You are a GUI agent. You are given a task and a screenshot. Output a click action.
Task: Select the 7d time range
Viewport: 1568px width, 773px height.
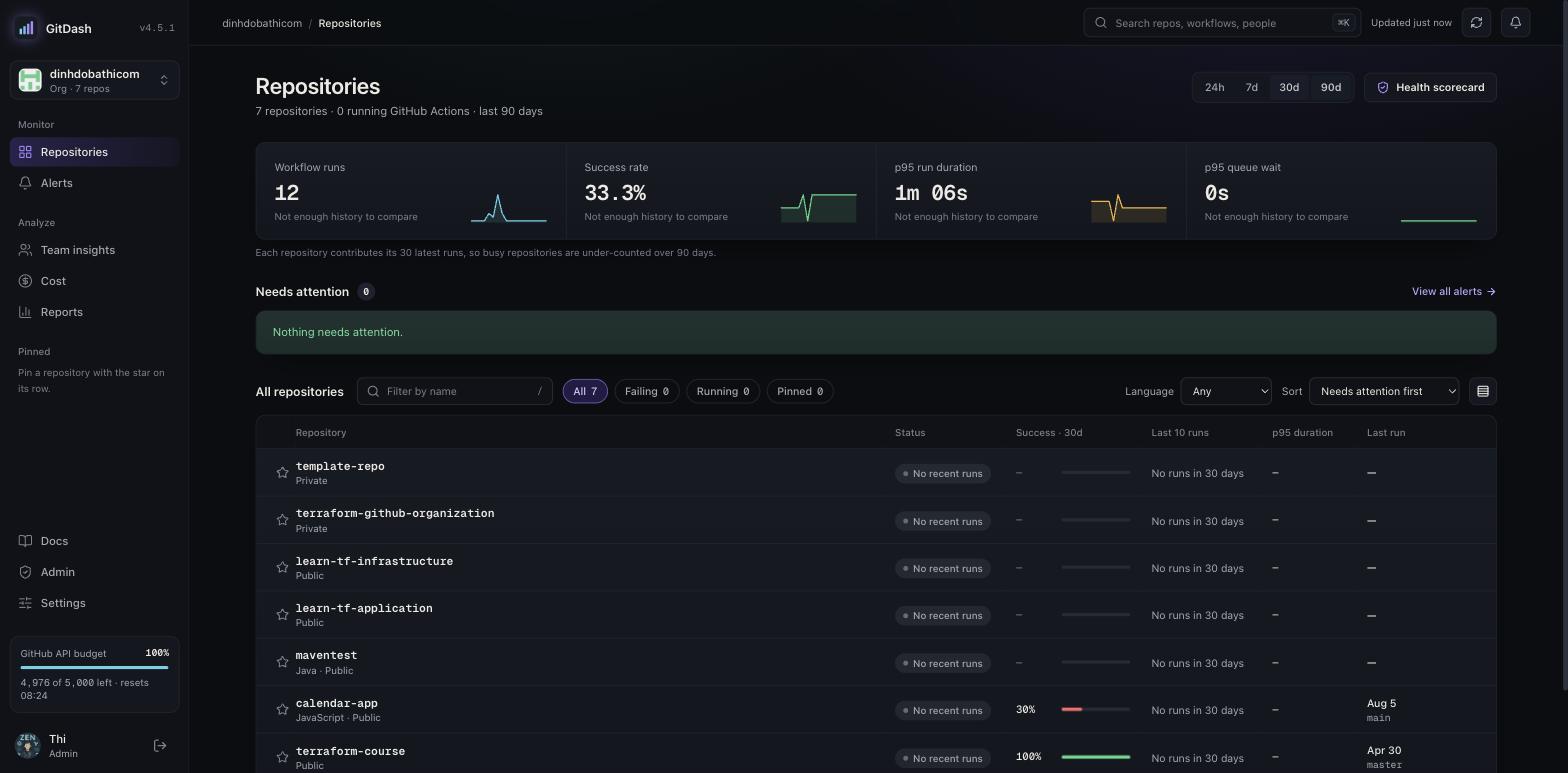tap(1251, 87)
